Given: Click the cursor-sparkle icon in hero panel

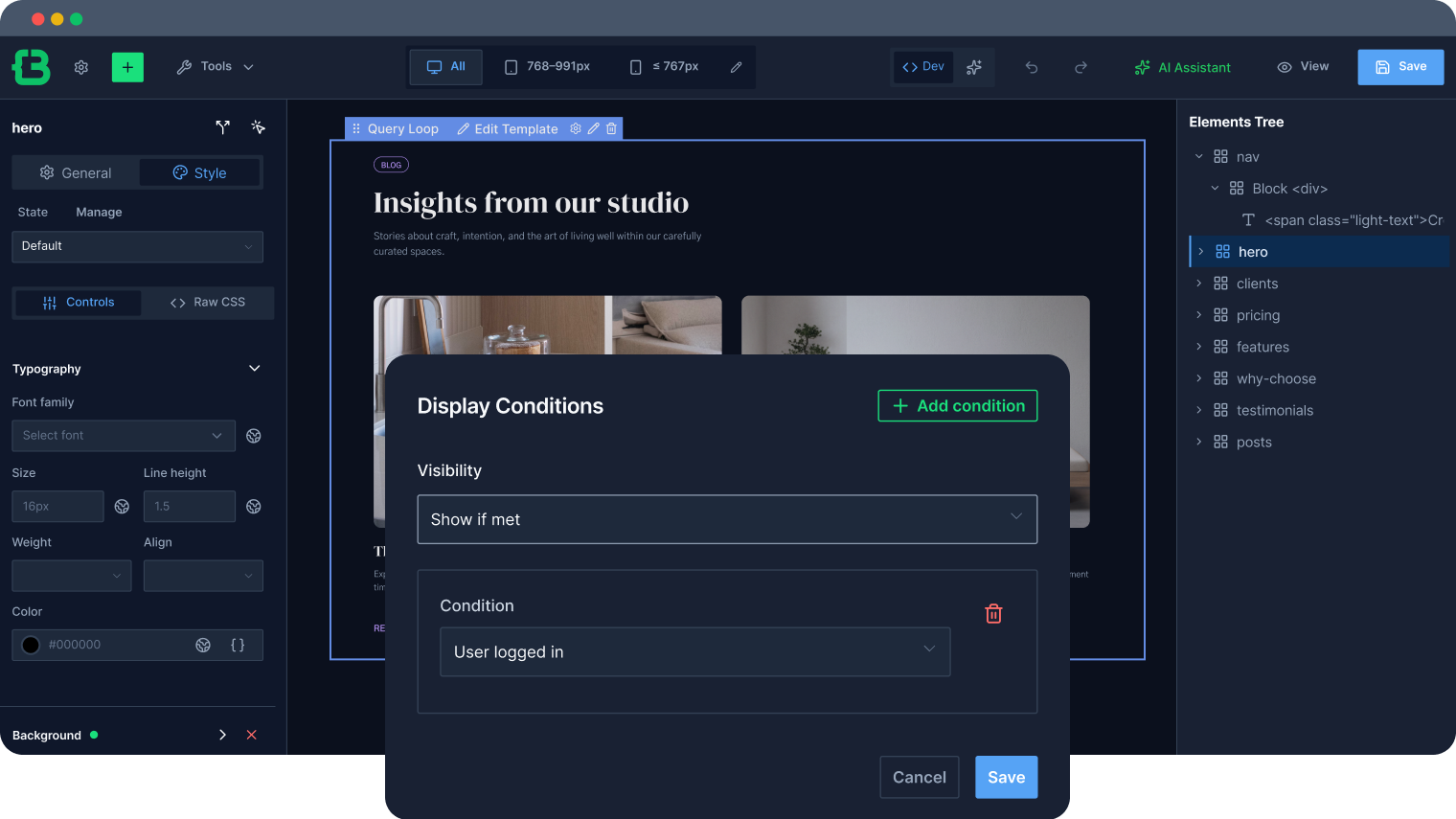Looking at the screenshot, I should [x=258, y=127].
